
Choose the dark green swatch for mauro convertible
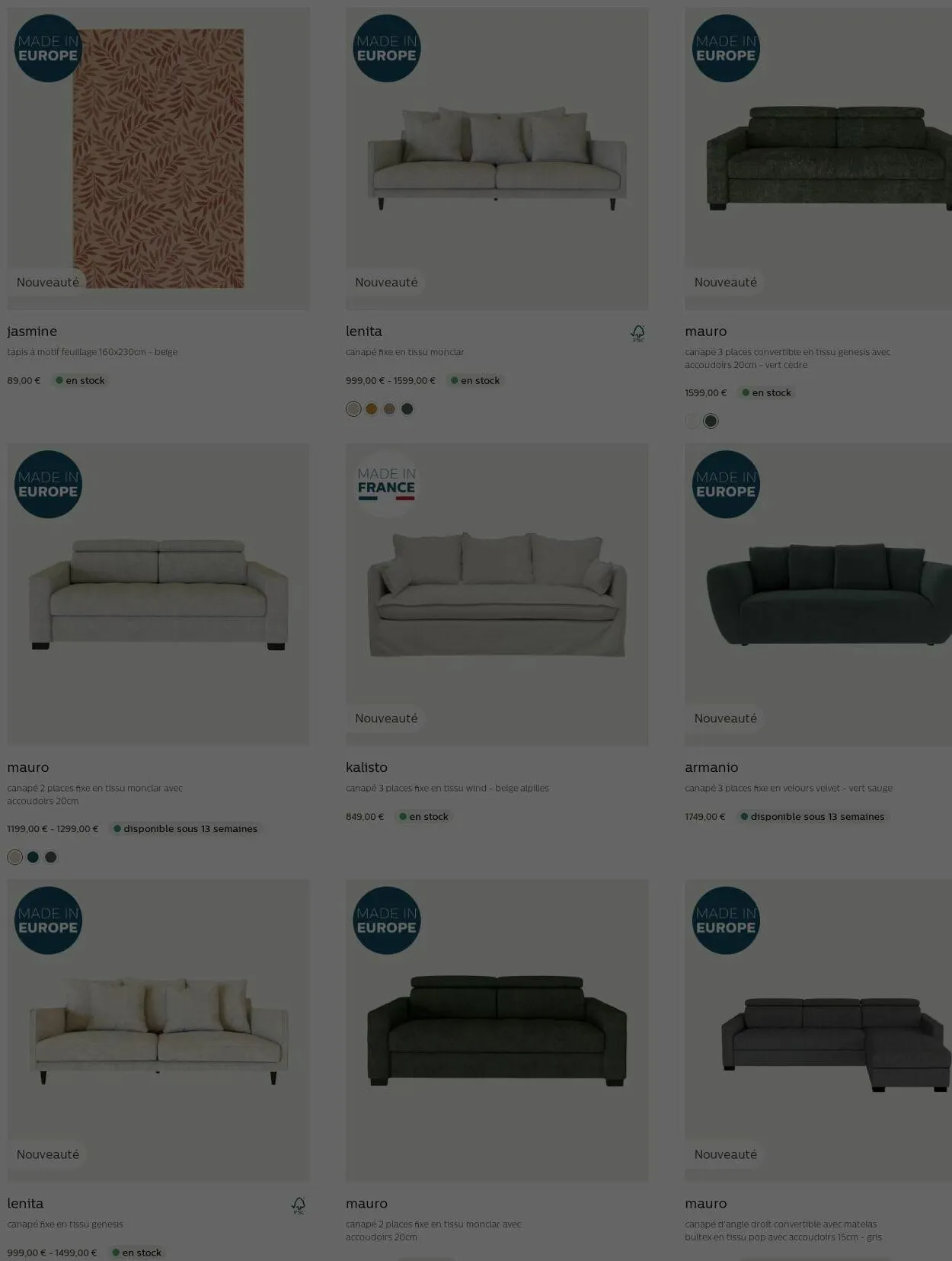point(711,421)
